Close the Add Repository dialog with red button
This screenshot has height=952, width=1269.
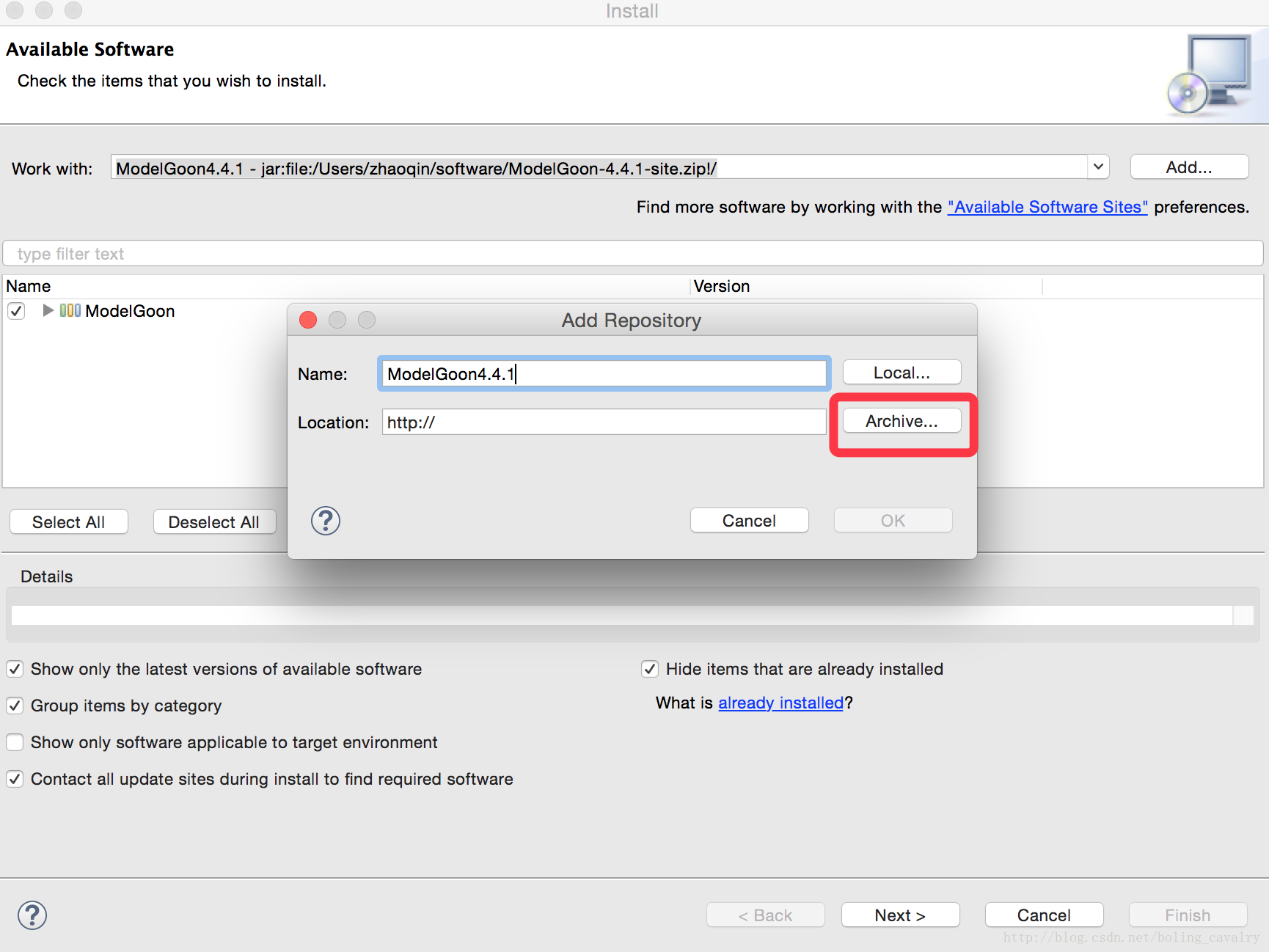tap(308, 320)
